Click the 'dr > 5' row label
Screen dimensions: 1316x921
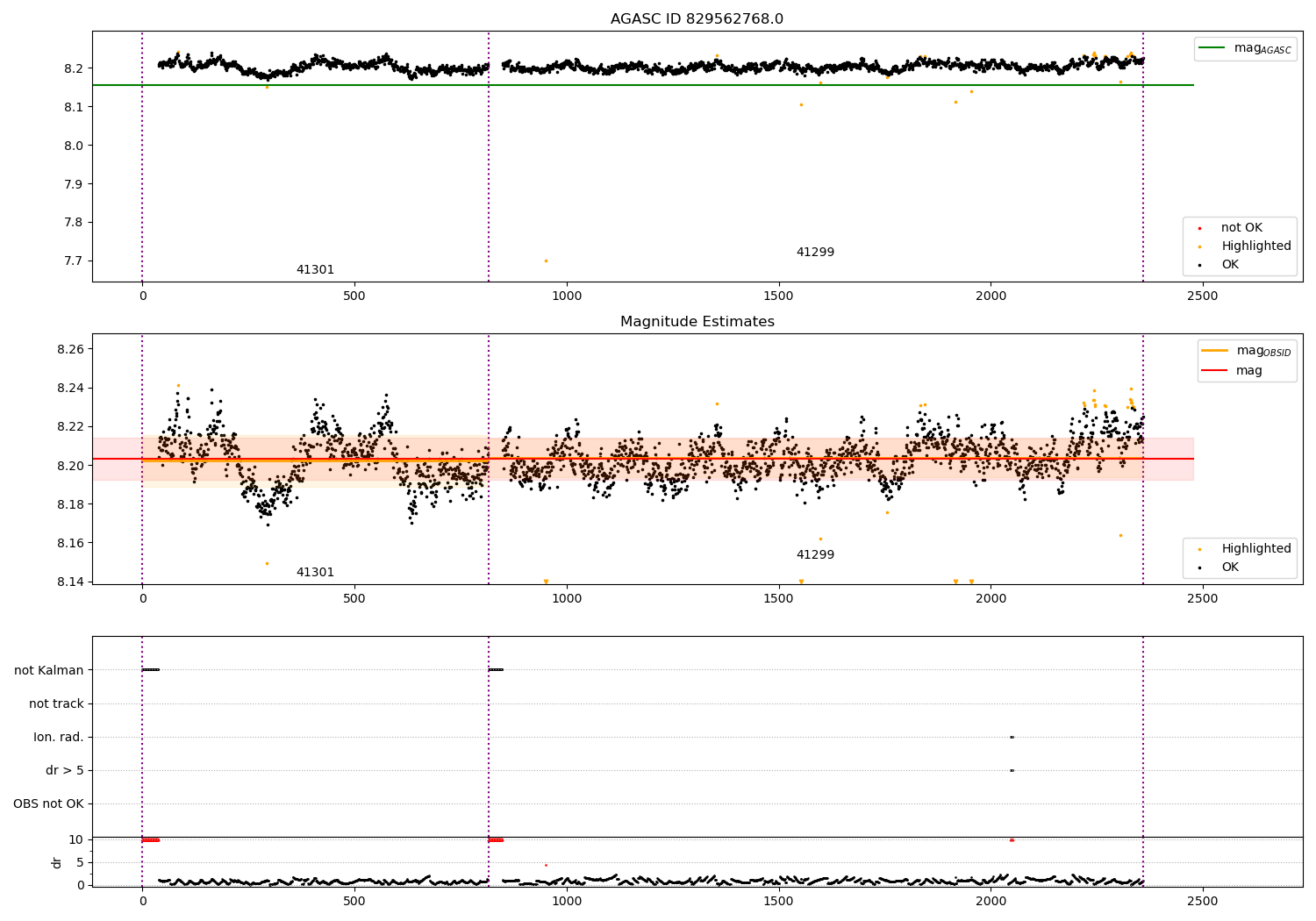tap(65, 770)
